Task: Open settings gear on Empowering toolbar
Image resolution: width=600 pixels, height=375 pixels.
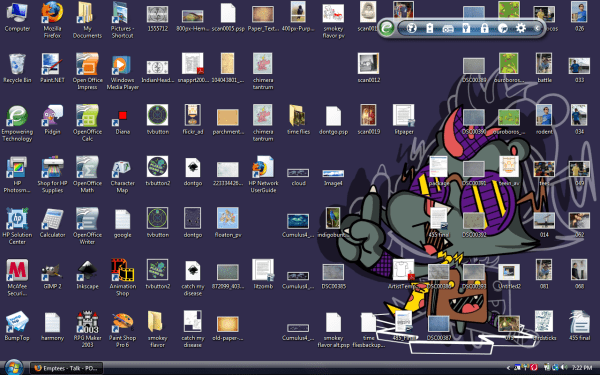Action: point(521,28)
